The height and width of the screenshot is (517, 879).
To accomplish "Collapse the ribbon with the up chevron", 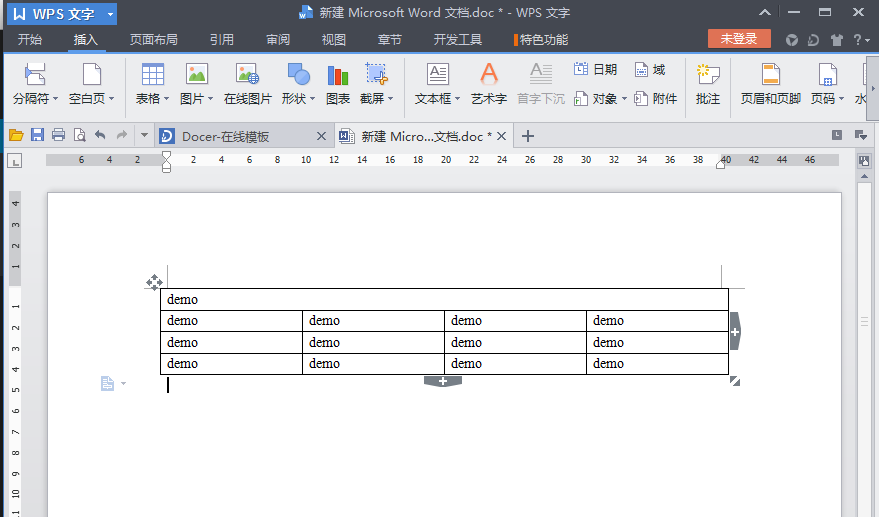I will [765, 12].
